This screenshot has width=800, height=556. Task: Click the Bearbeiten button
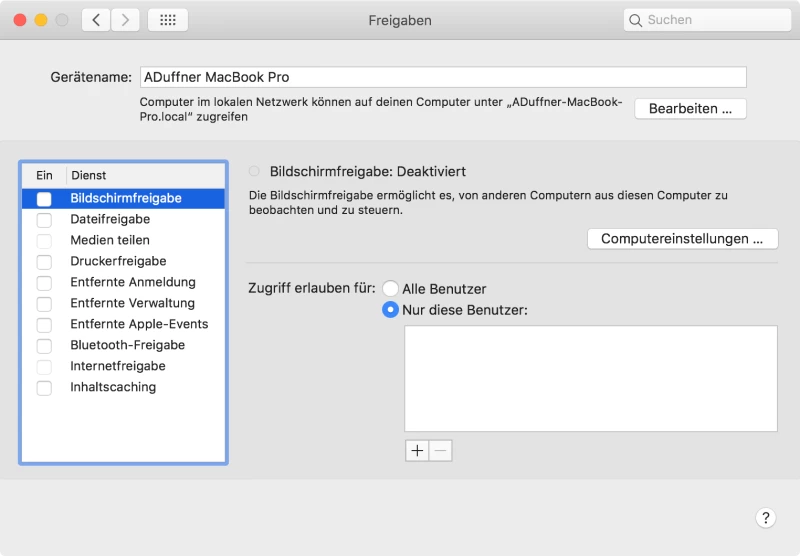click(x=690, y=109)
